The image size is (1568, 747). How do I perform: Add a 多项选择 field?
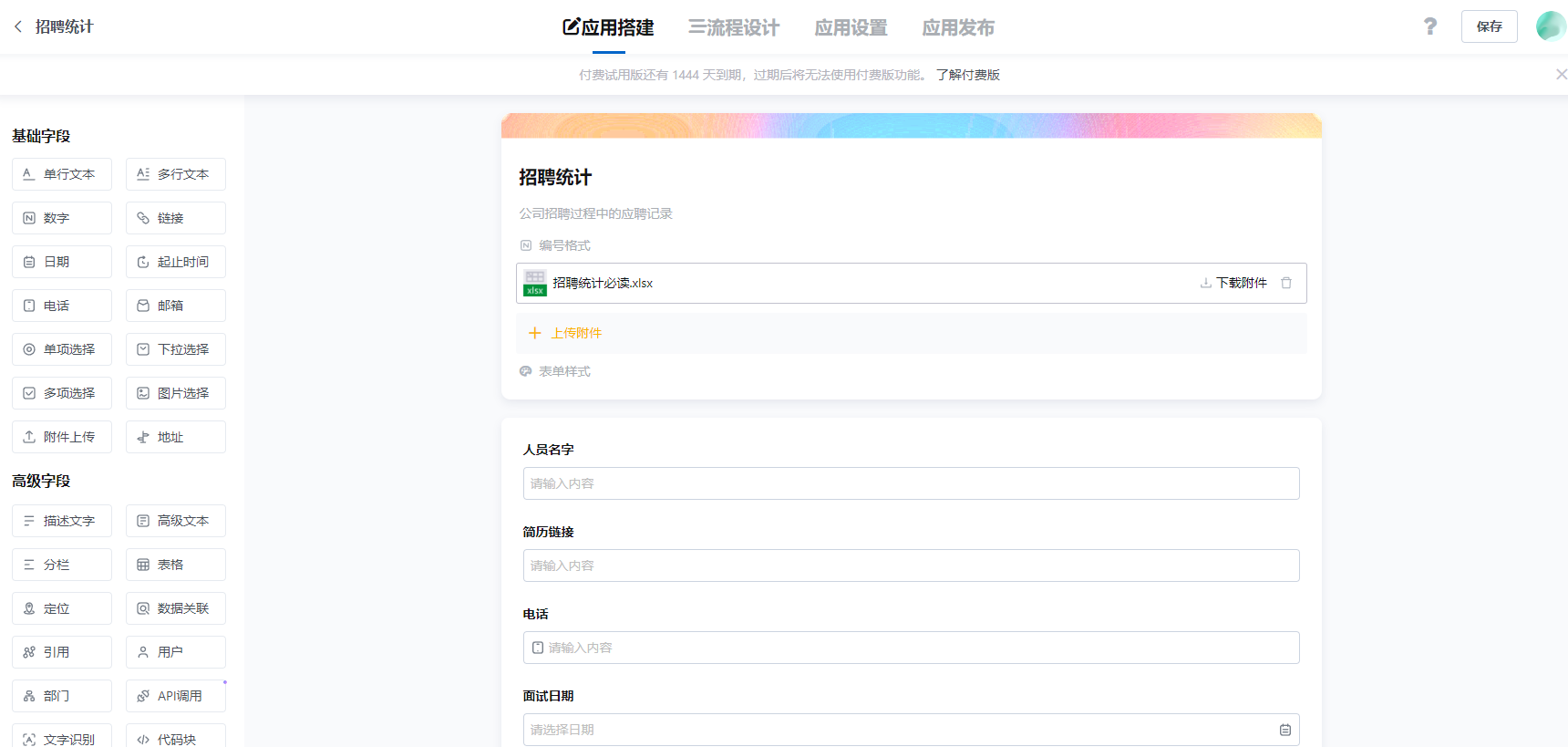click(62, 393)
